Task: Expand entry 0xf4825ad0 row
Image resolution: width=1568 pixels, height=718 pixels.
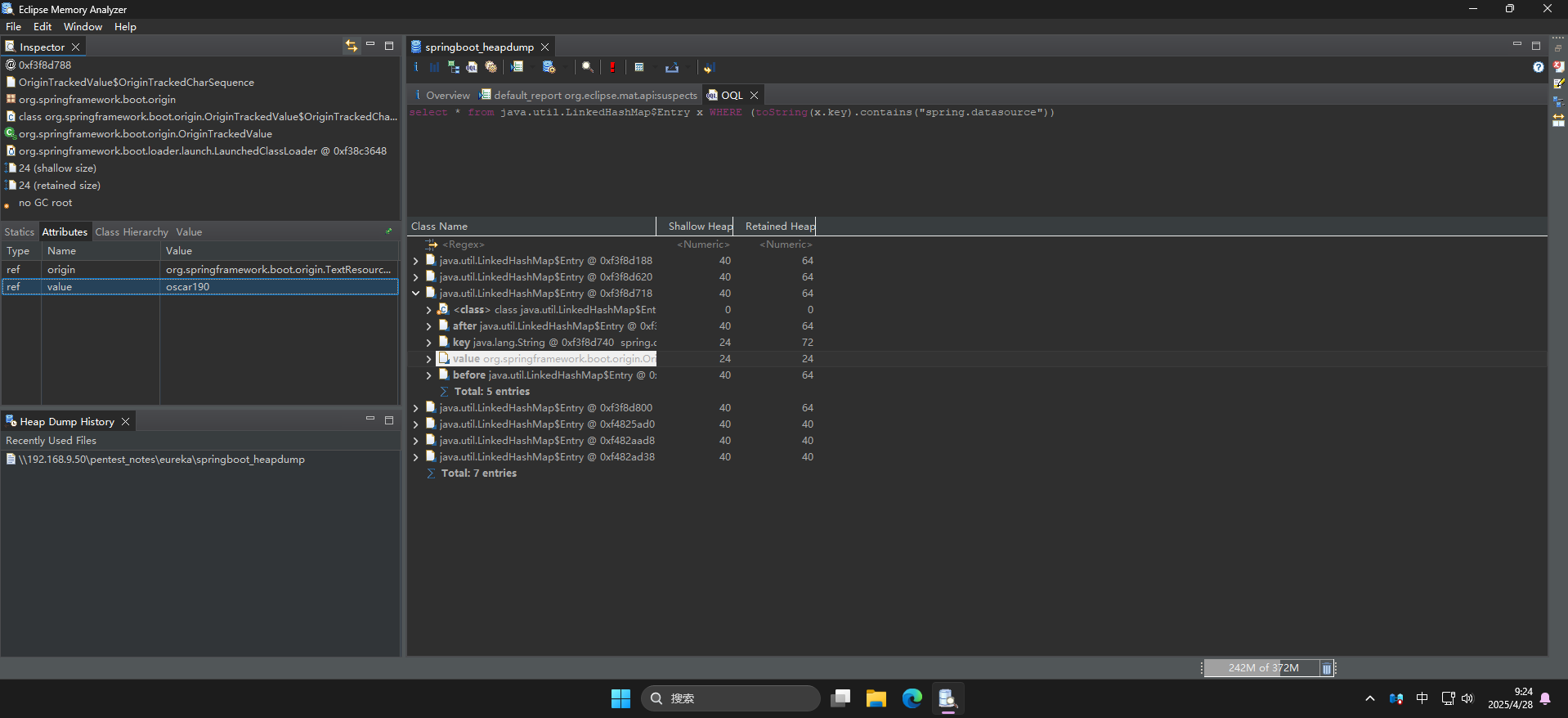Action: click(x=415, y=424)
